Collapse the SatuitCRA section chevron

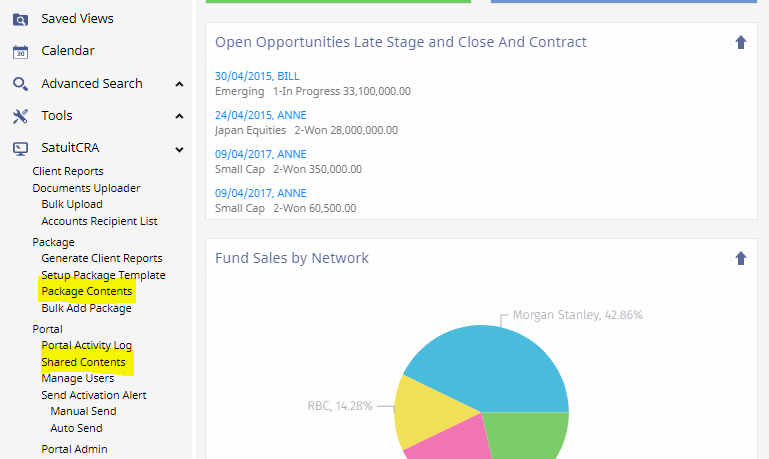[179, 150]
